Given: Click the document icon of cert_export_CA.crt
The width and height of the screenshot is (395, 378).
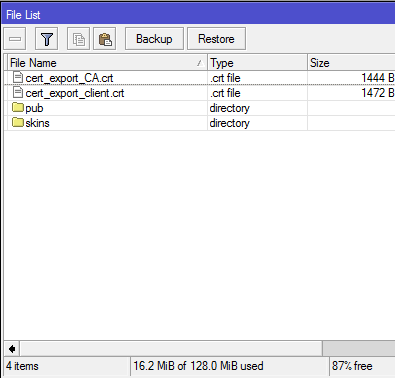Looking at the screenshot, I should tap(18, 77).
